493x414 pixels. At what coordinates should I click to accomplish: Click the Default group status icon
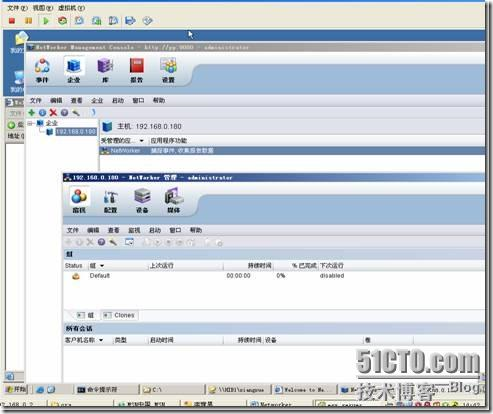pos(76,276)
